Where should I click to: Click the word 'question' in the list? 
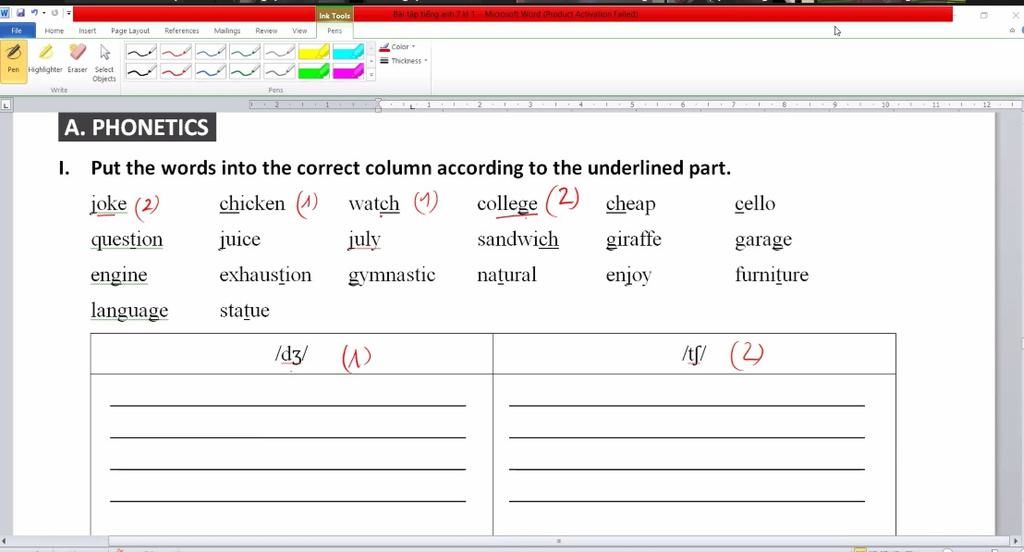127,240
